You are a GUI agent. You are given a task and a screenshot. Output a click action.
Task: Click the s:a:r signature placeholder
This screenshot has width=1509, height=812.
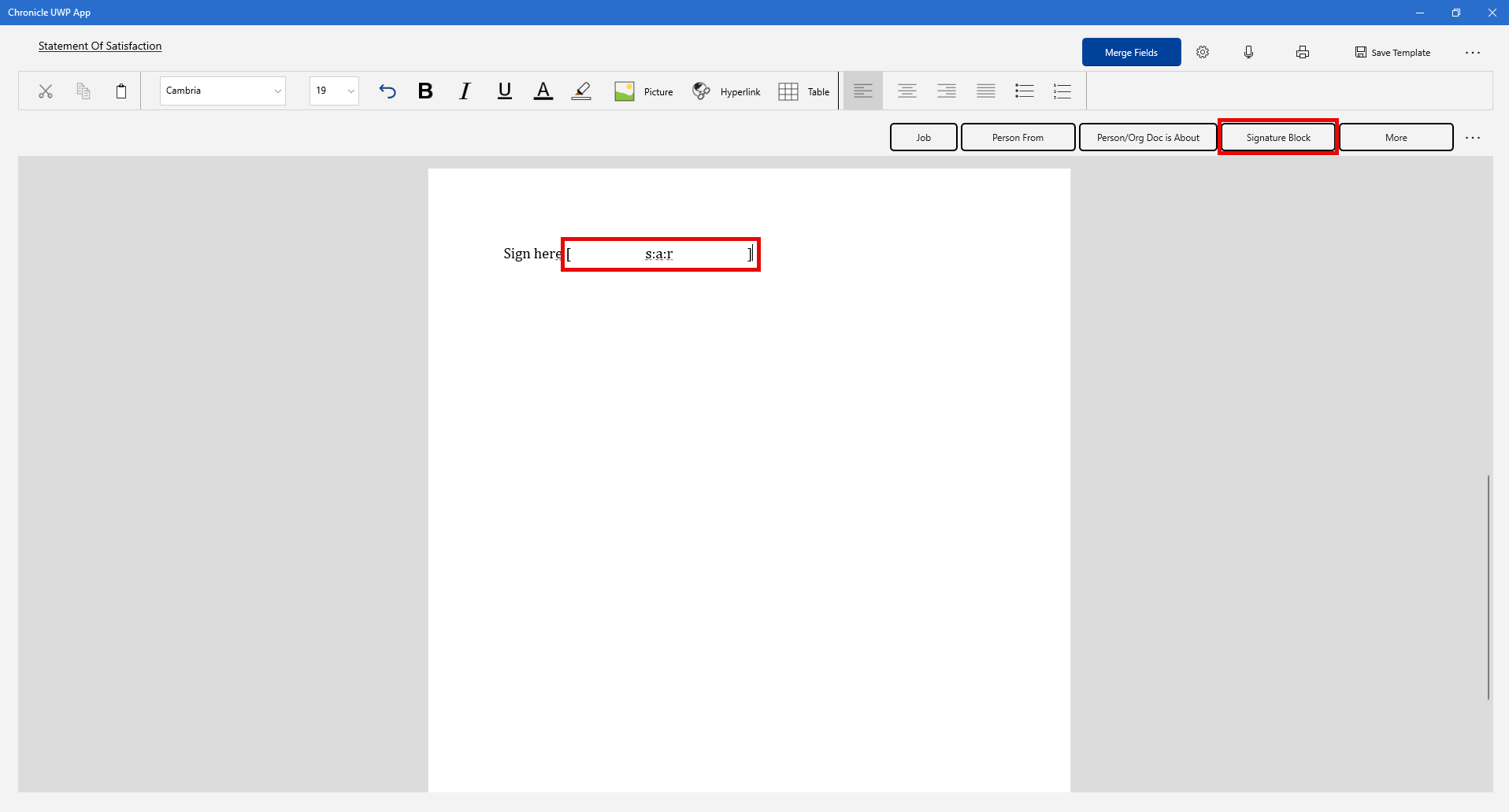660,254
